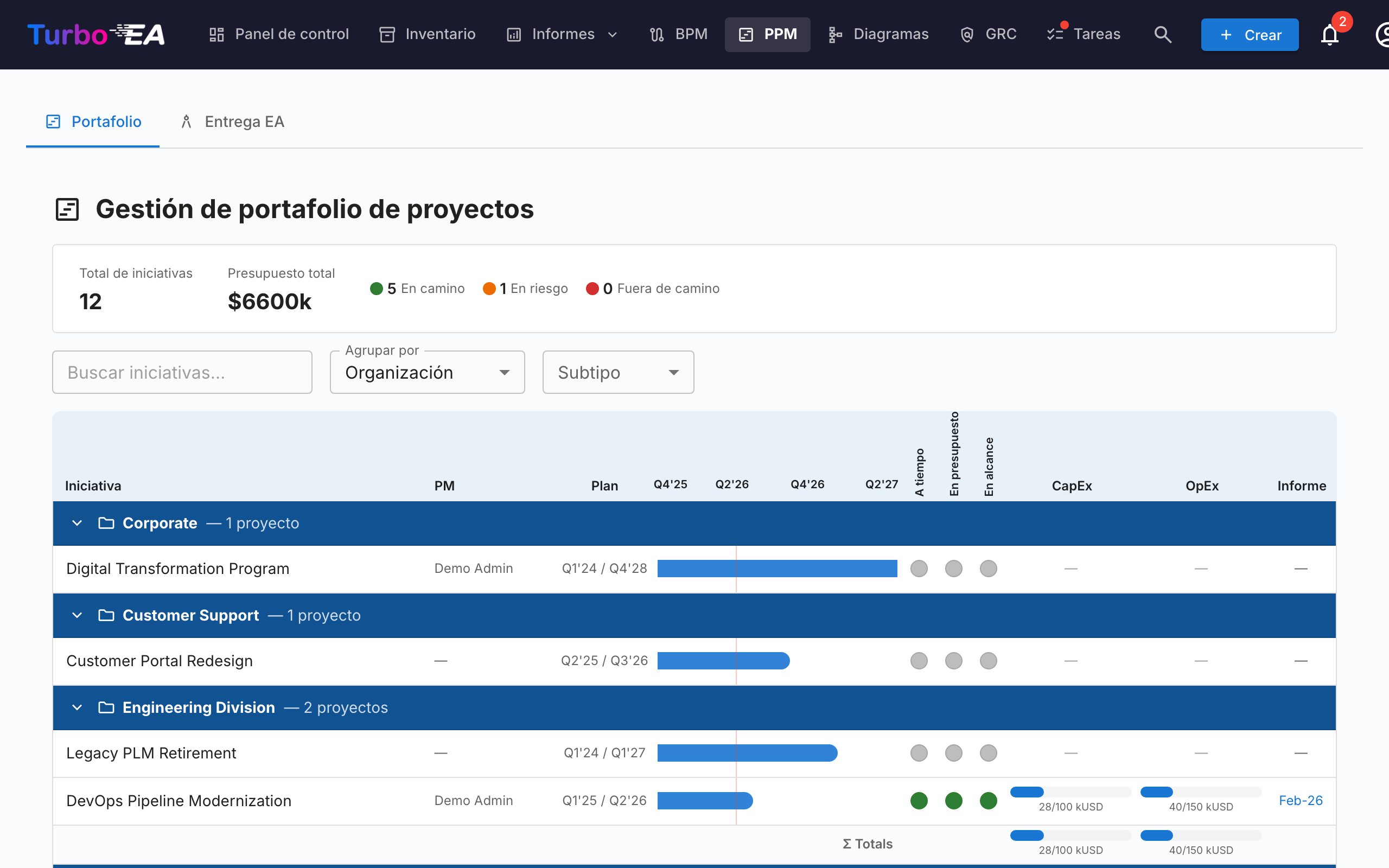Open Customer Portal Redesign initiative
Viewport: 1389px width, 868px height.
[160, 661]
